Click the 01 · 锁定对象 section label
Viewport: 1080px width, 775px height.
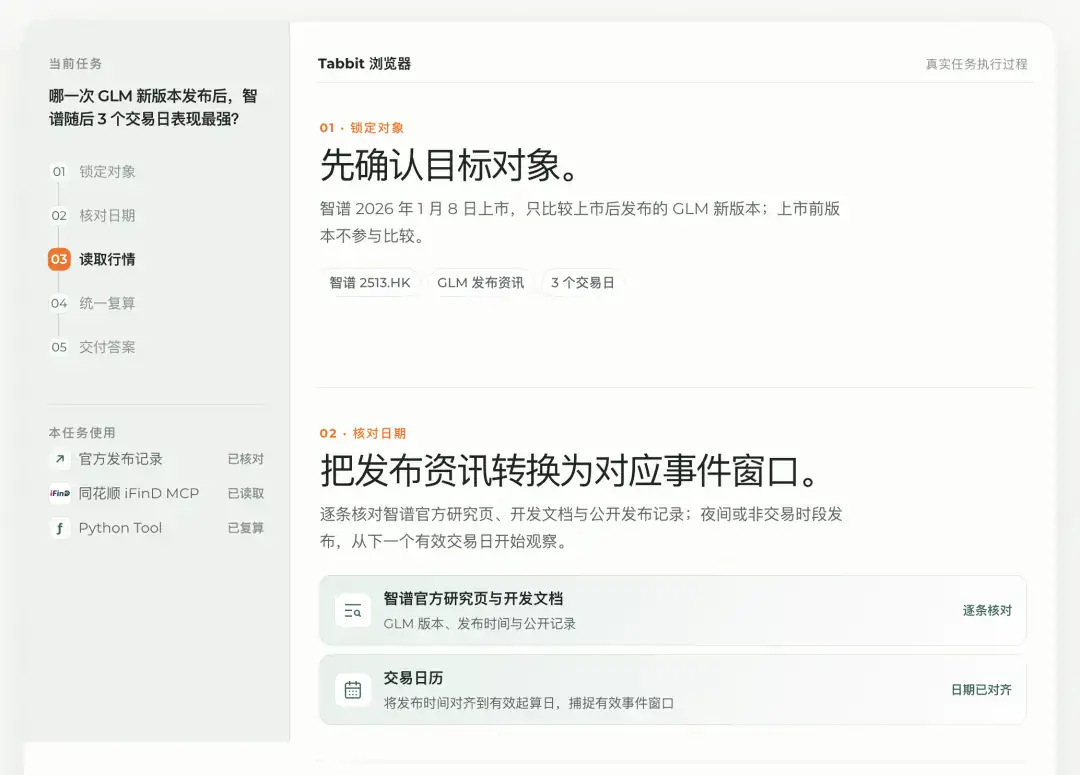pos(362,127)
